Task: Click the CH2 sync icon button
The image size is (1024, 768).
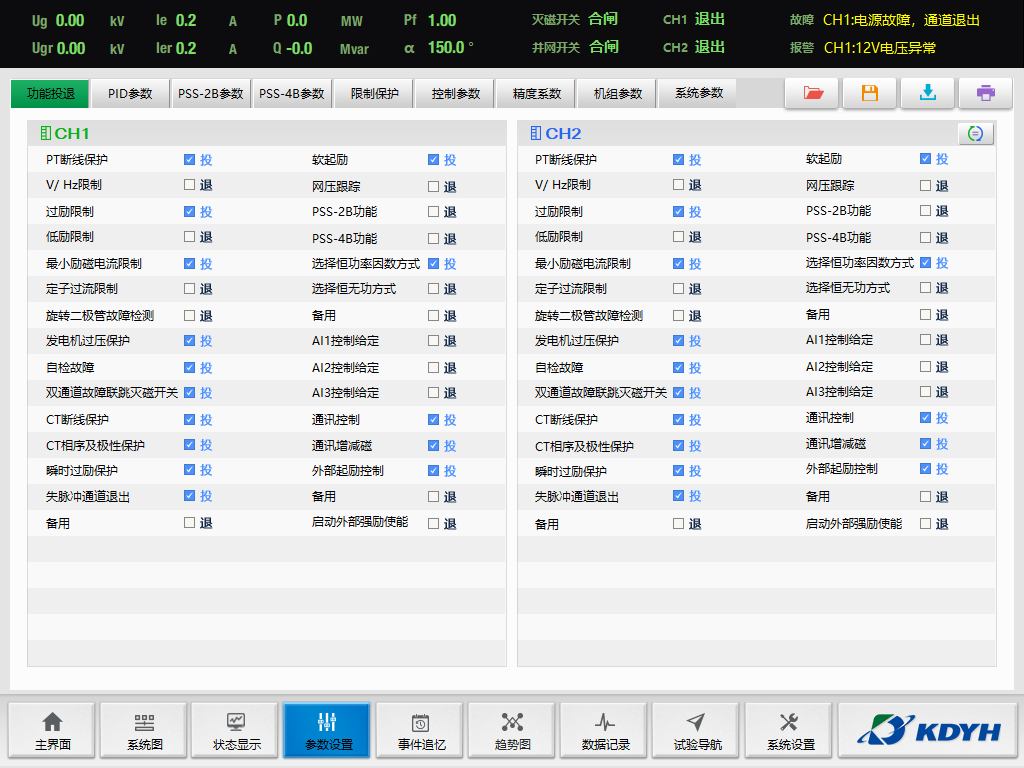Action: pyautogui.click(x=975, y=133)
